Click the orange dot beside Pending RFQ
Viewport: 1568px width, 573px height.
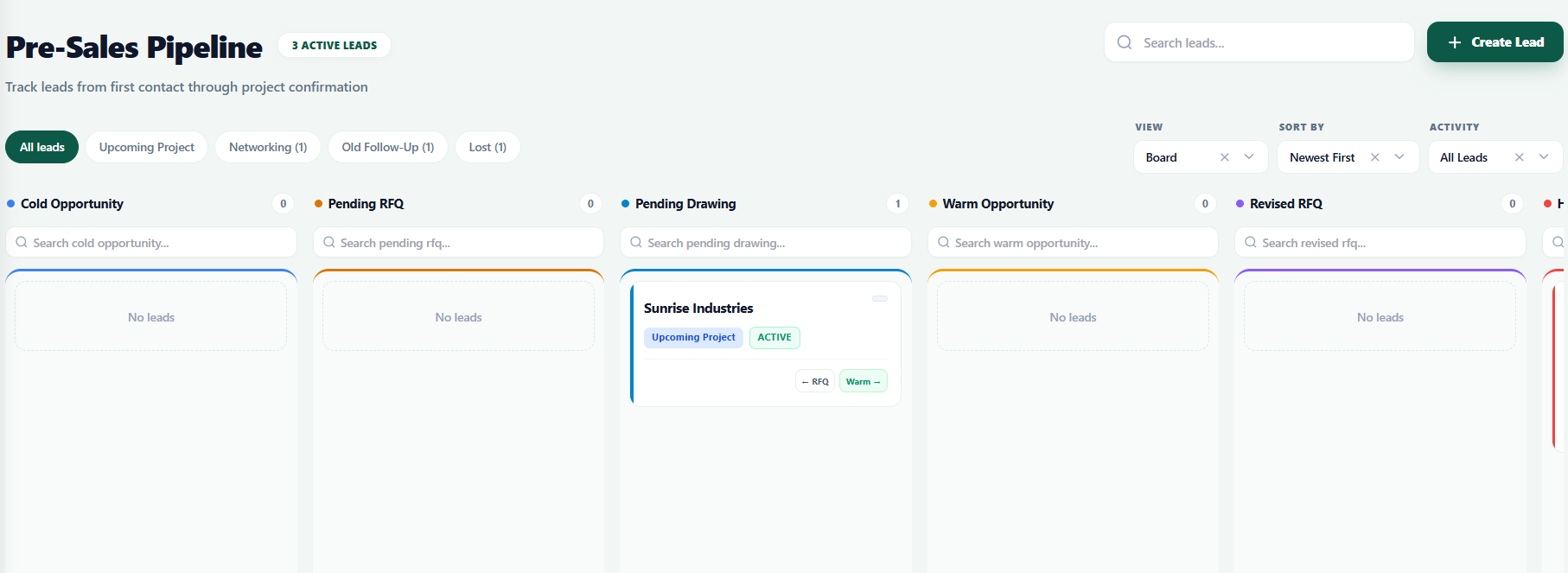tap(318, 204)
